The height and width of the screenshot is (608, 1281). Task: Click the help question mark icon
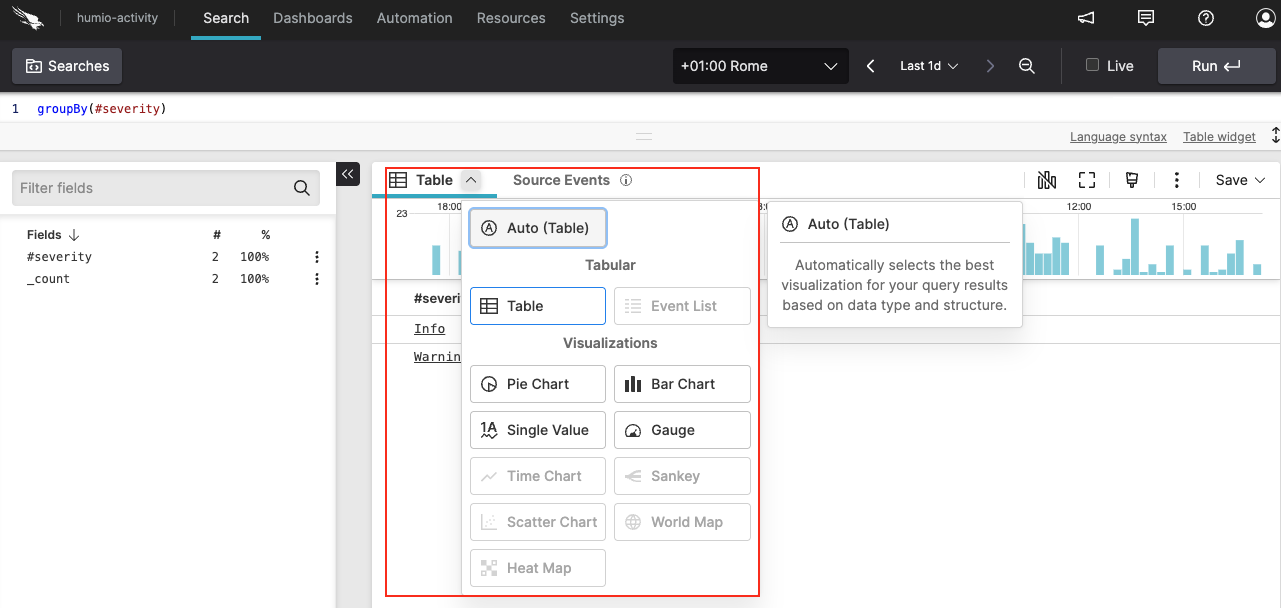pyautogui.click(x=1205, y=18)
